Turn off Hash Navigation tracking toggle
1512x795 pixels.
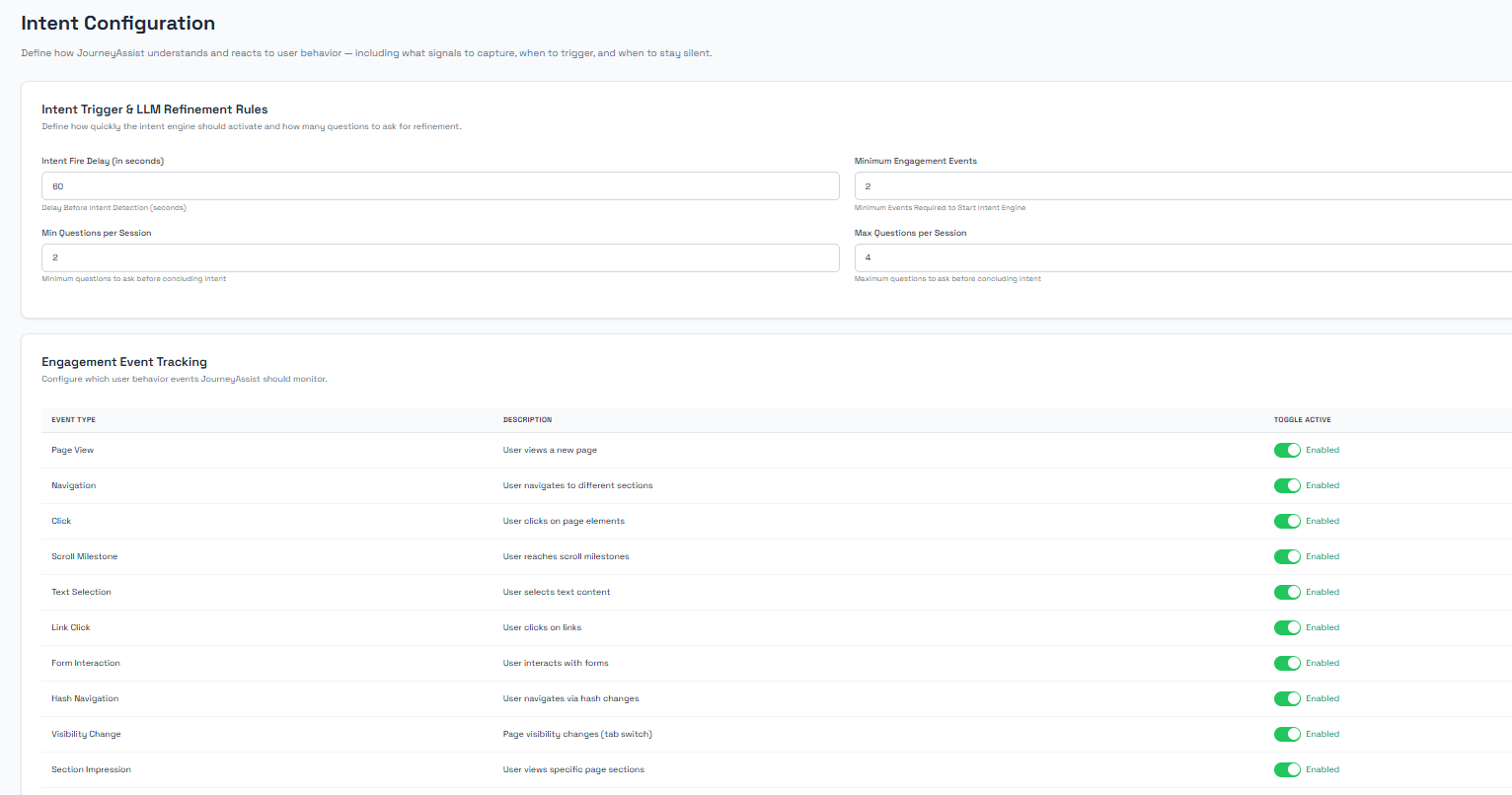[1287, 698]
